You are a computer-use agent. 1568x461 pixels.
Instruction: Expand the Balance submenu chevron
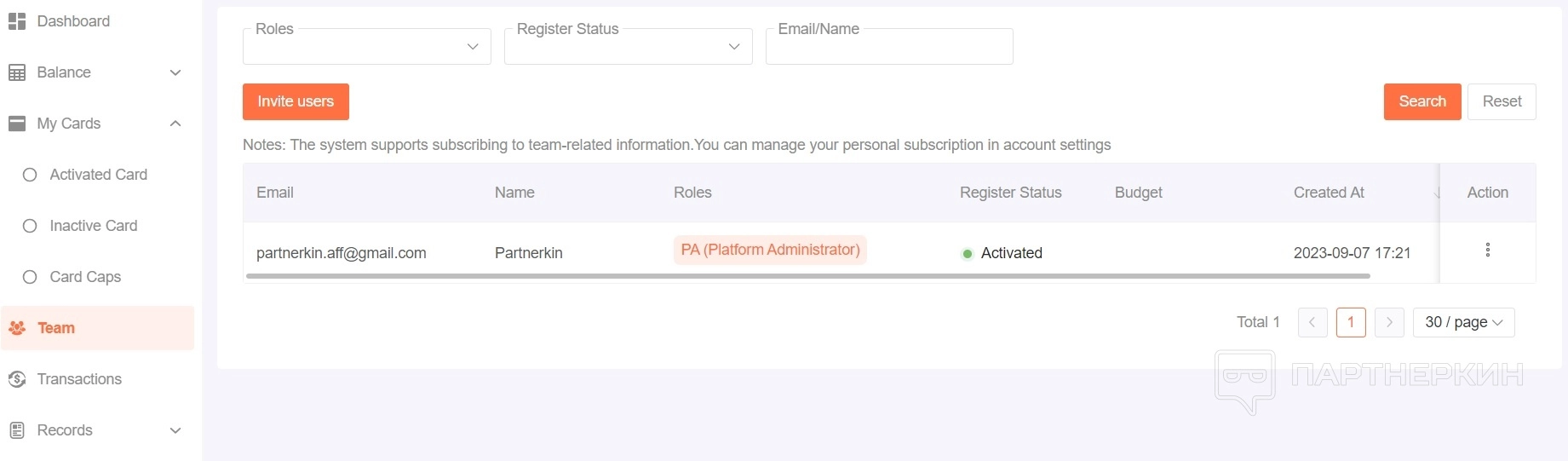[x=175, y=72]
